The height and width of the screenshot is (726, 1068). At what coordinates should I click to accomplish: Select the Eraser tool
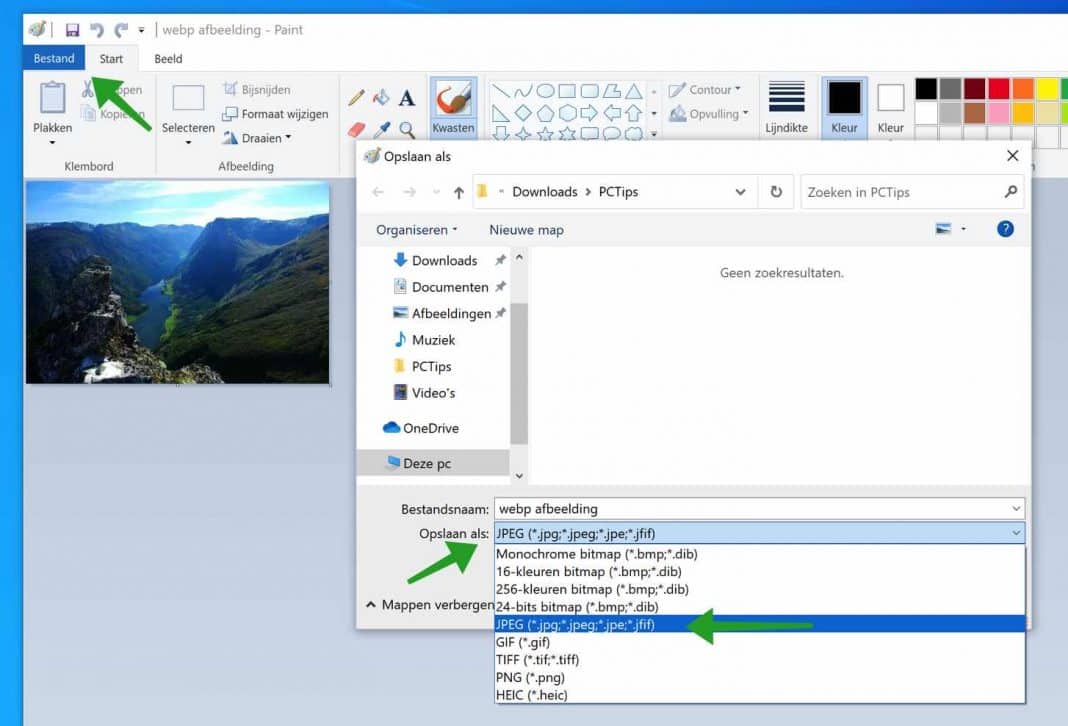(358, 128)
